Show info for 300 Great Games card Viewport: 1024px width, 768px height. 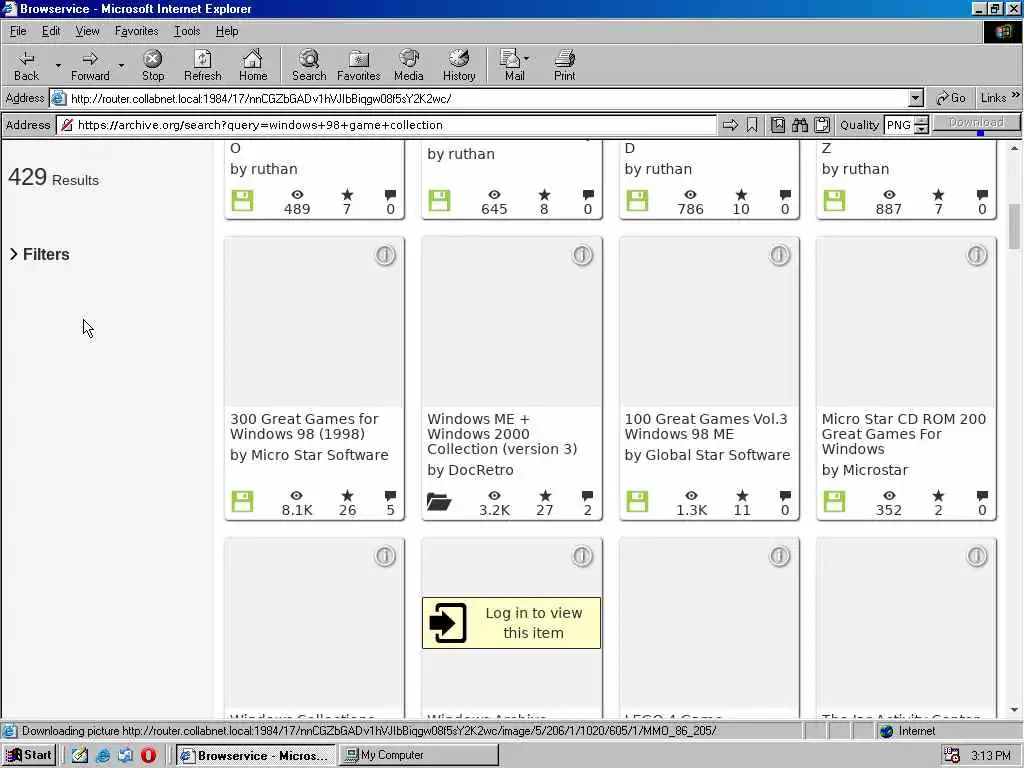tap(385, 255)
